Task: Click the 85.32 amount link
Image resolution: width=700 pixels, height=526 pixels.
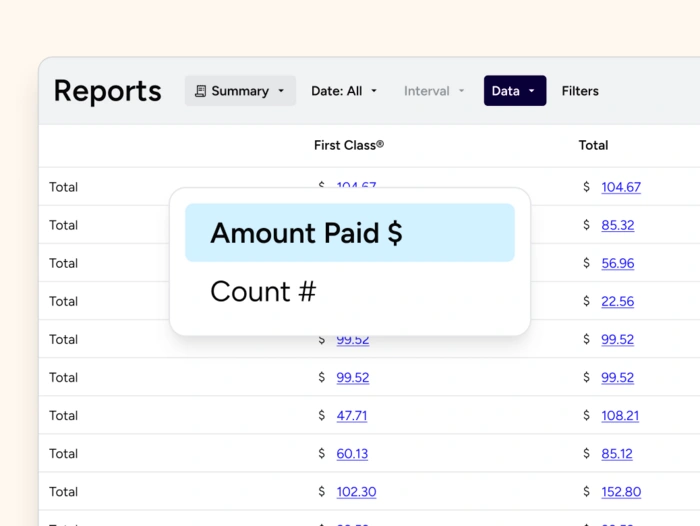Action: pos(617,225)
